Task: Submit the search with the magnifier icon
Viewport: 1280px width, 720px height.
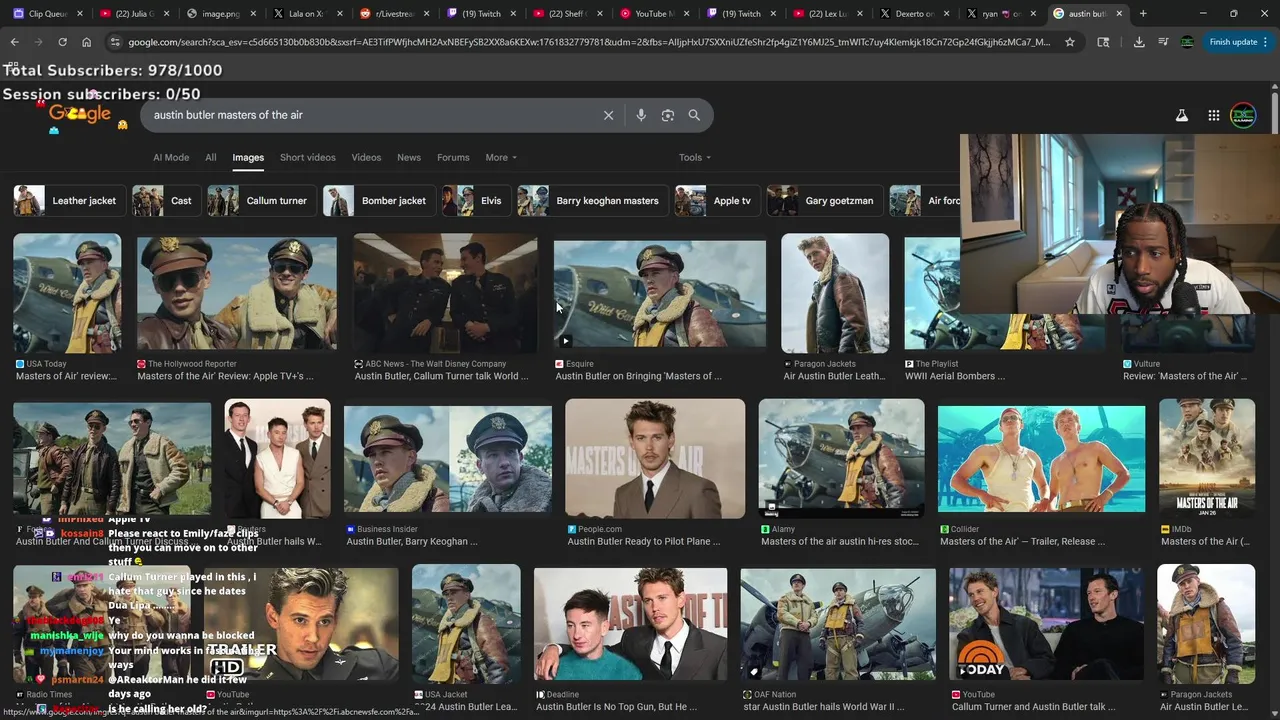Action: pyautogui.click(x=694, y=115)
